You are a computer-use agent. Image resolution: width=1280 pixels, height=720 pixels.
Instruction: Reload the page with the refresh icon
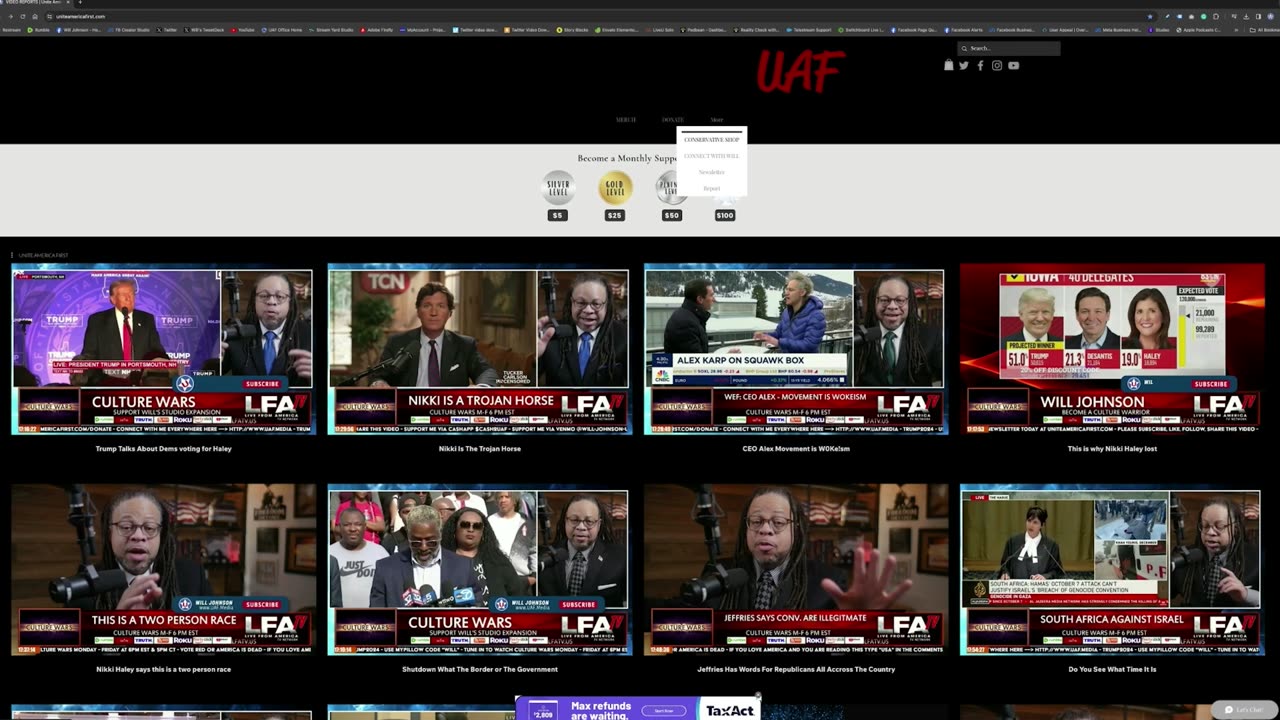[23, 16]
